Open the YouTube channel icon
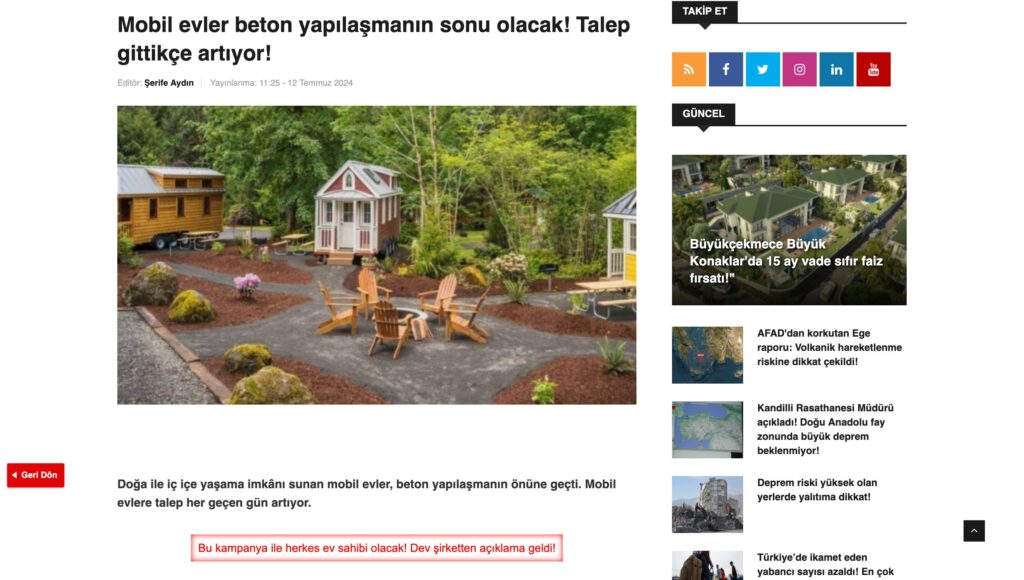1024x580 pixels. click(873, 69)
